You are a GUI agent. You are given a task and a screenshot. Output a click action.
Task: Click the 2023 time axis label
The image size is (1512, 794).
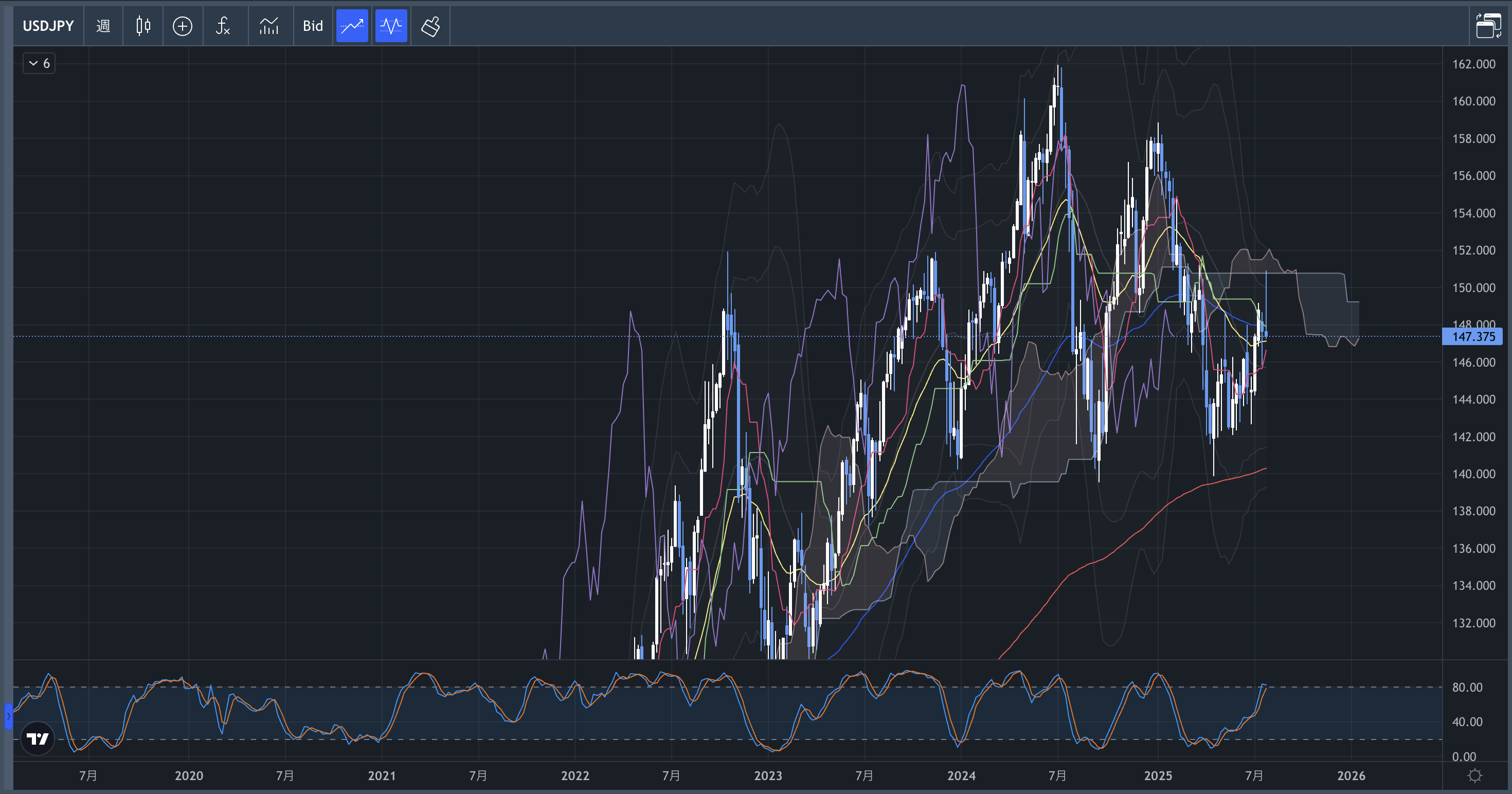[x=768, y=776]
